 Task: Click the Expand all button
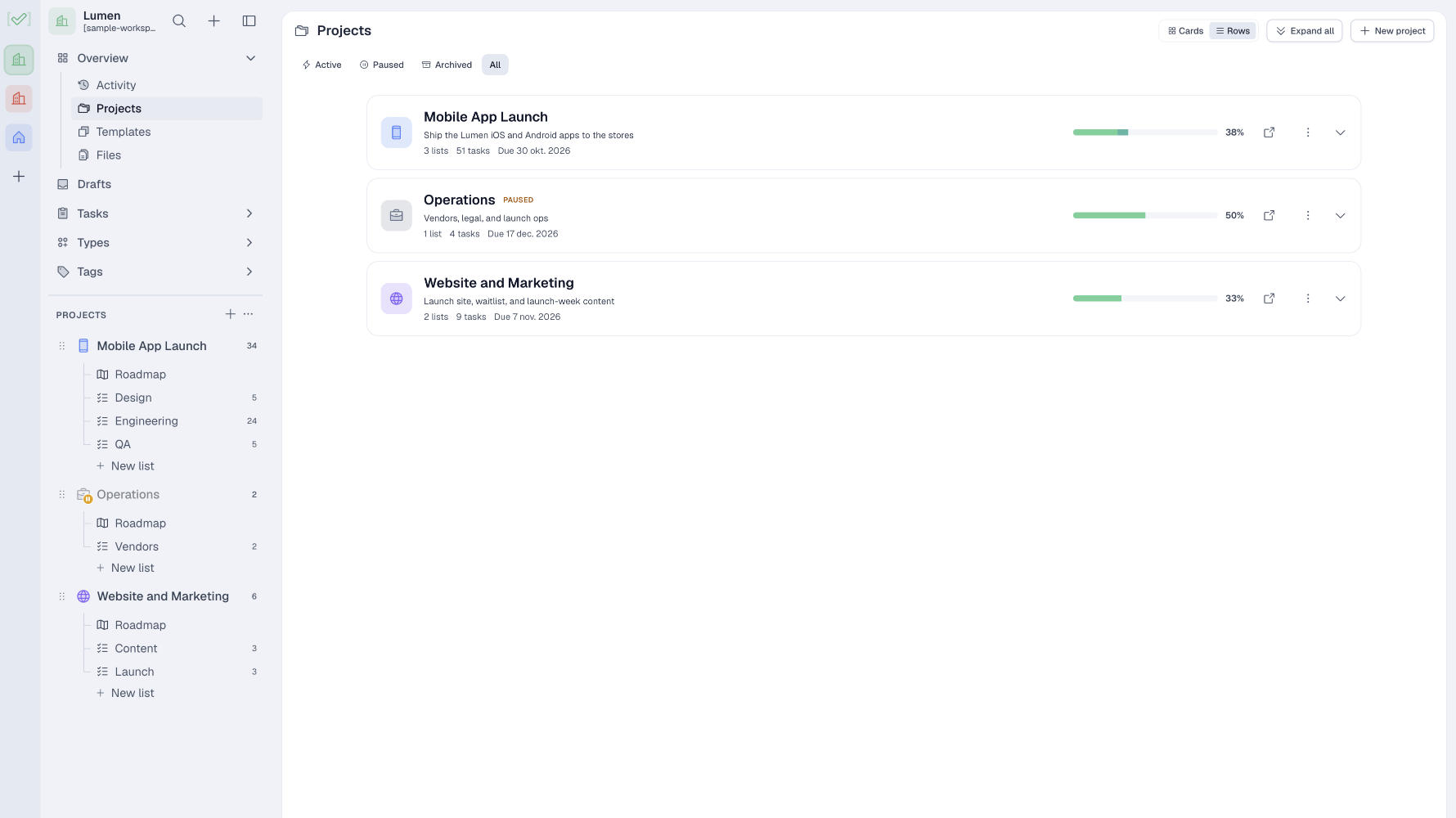(x=1305, y=31)
